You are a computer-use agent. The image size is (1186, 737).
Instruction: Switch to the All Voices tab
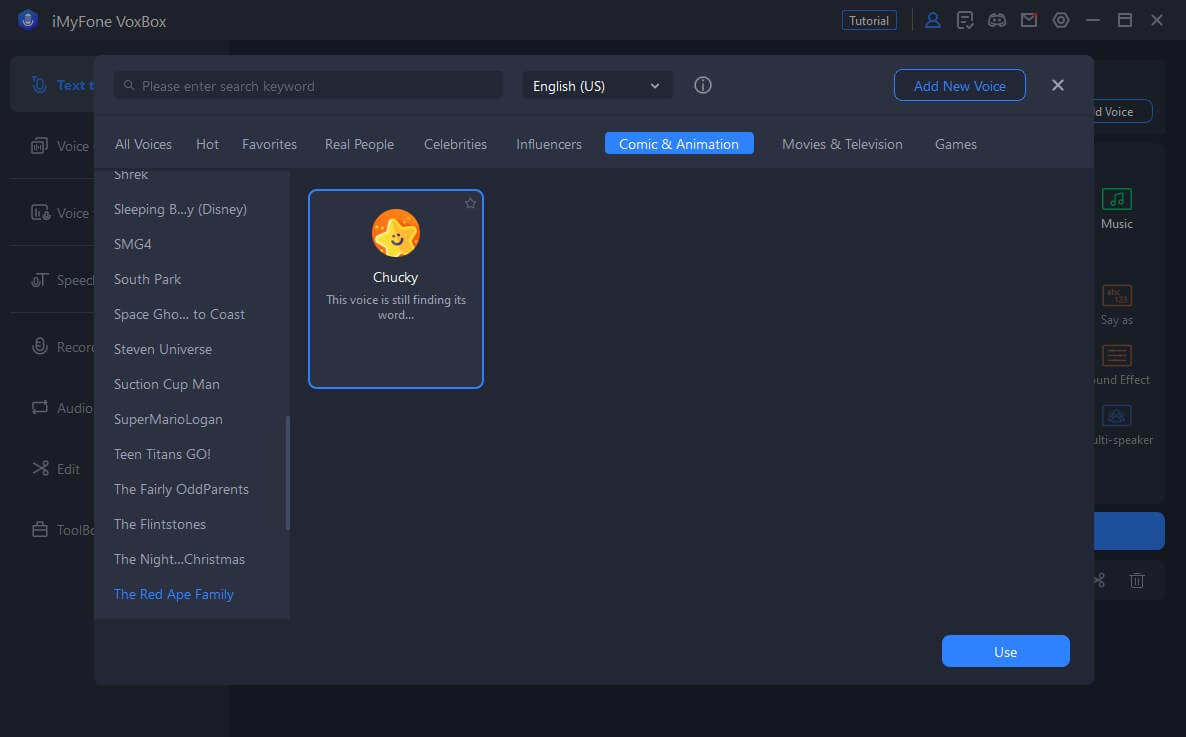coord(143,144)
